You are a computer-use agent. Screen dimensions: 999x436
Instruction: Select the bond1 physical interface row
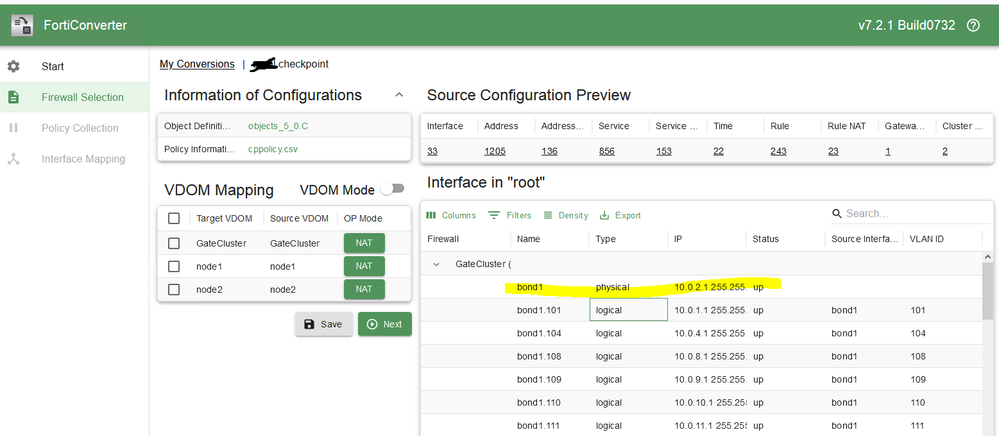pos(701,287)
